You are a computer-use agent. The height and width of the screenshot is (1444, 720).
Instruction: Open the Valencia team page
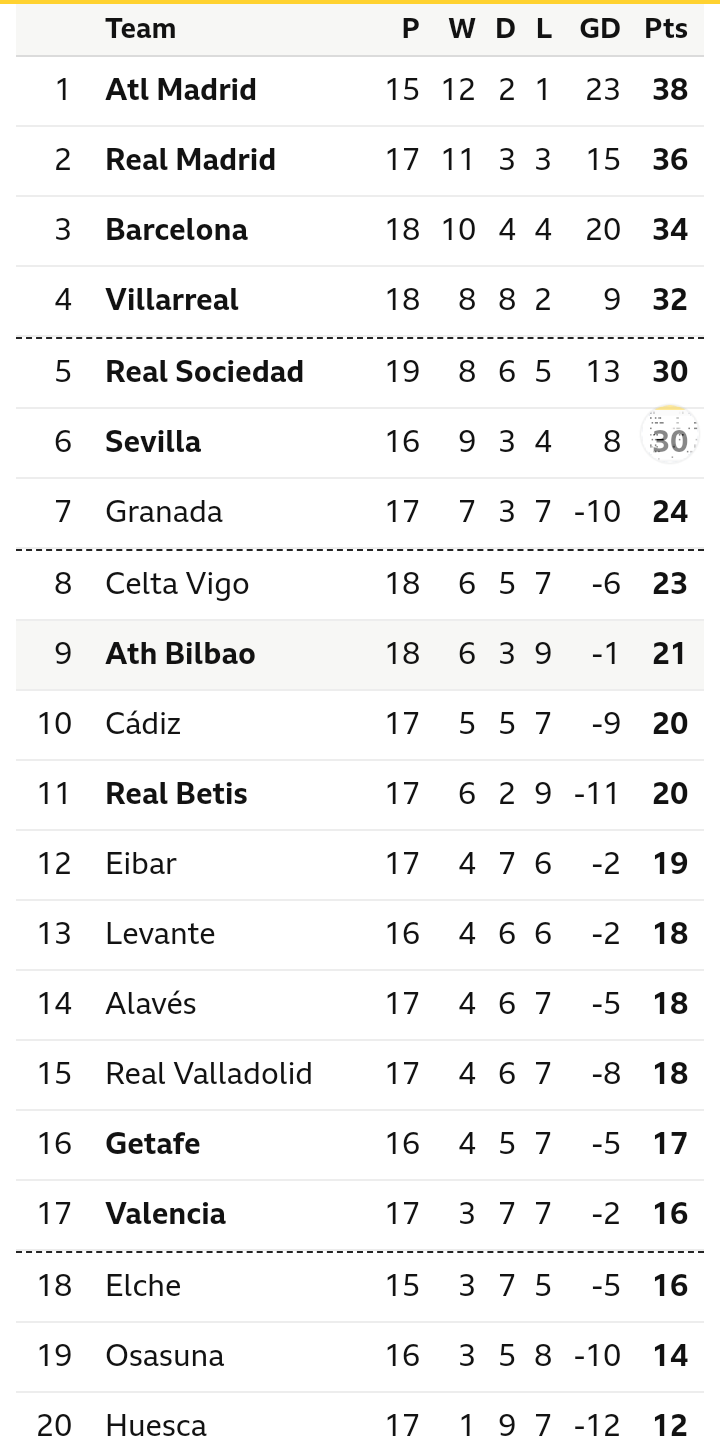pos(165,1214)
